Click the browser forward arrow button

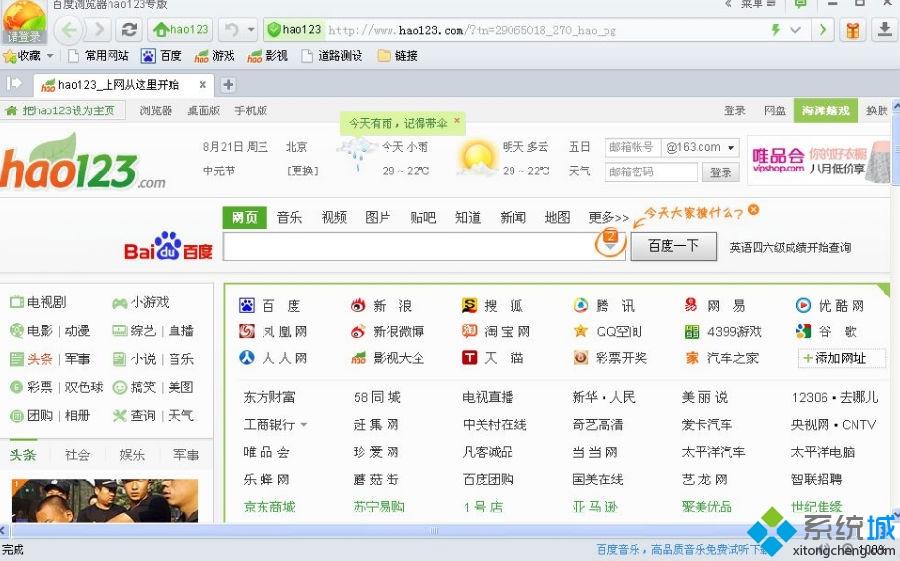99,29
